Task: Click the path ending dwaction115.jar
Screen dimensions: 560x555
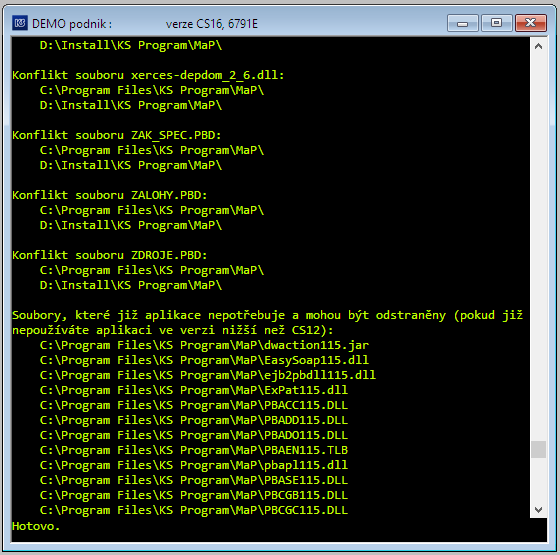Action: 204,345
